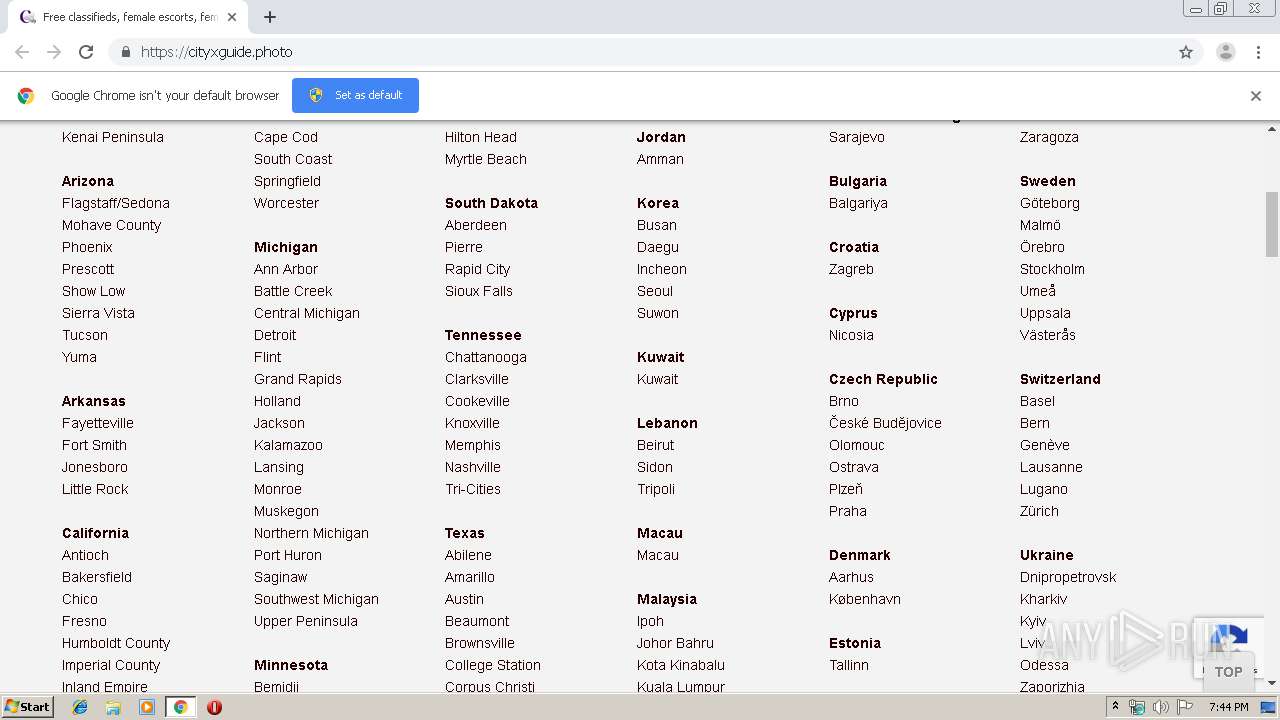This screenshot has height=720, width=1280.
Task: Open the Praha link
Action: [848, 511]
